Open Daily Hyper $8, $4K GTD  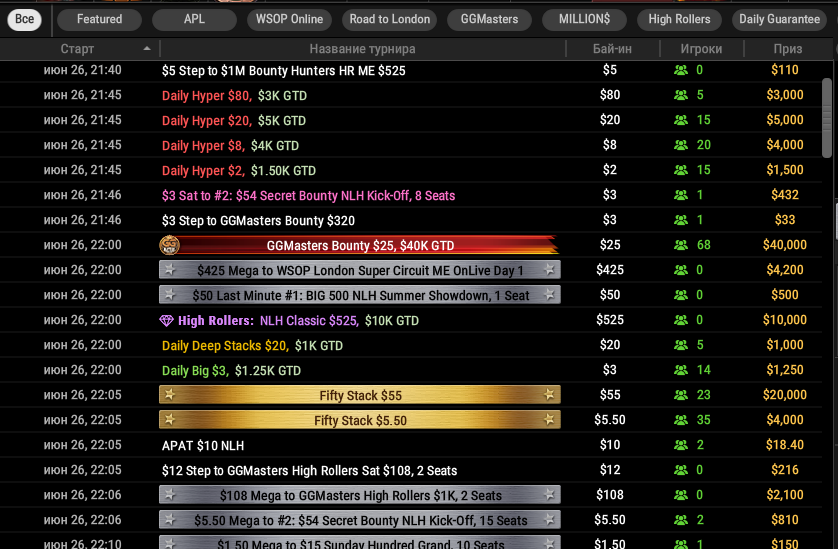coord(230,145)
